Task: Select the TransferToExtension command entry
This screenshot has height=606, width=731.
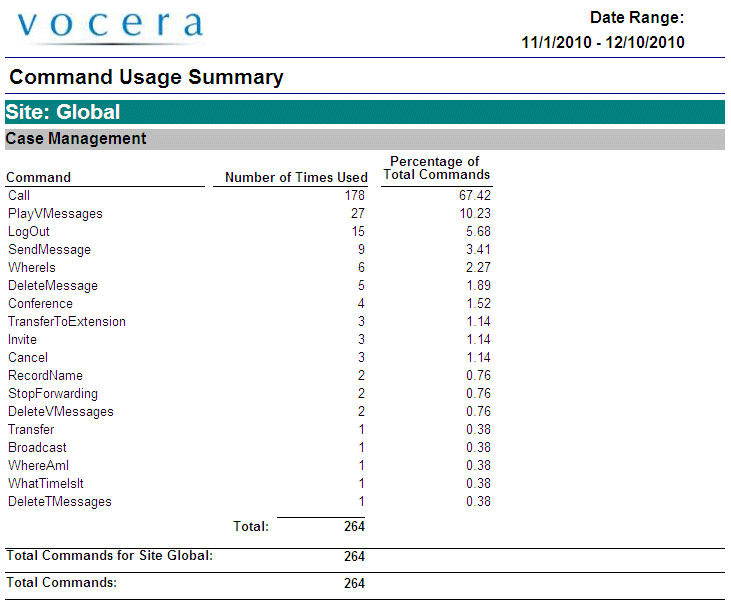Action: click(x=67, y=322)
